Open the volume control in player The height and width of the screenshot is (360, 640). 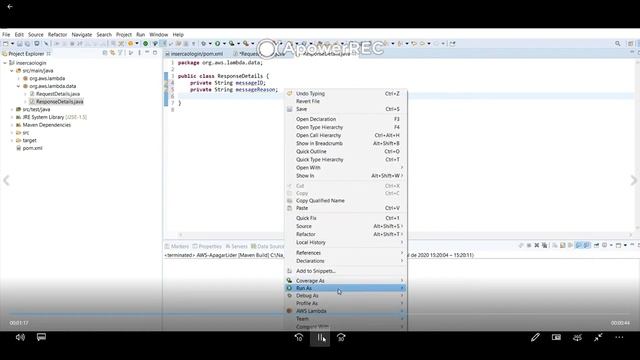[20, 337]
